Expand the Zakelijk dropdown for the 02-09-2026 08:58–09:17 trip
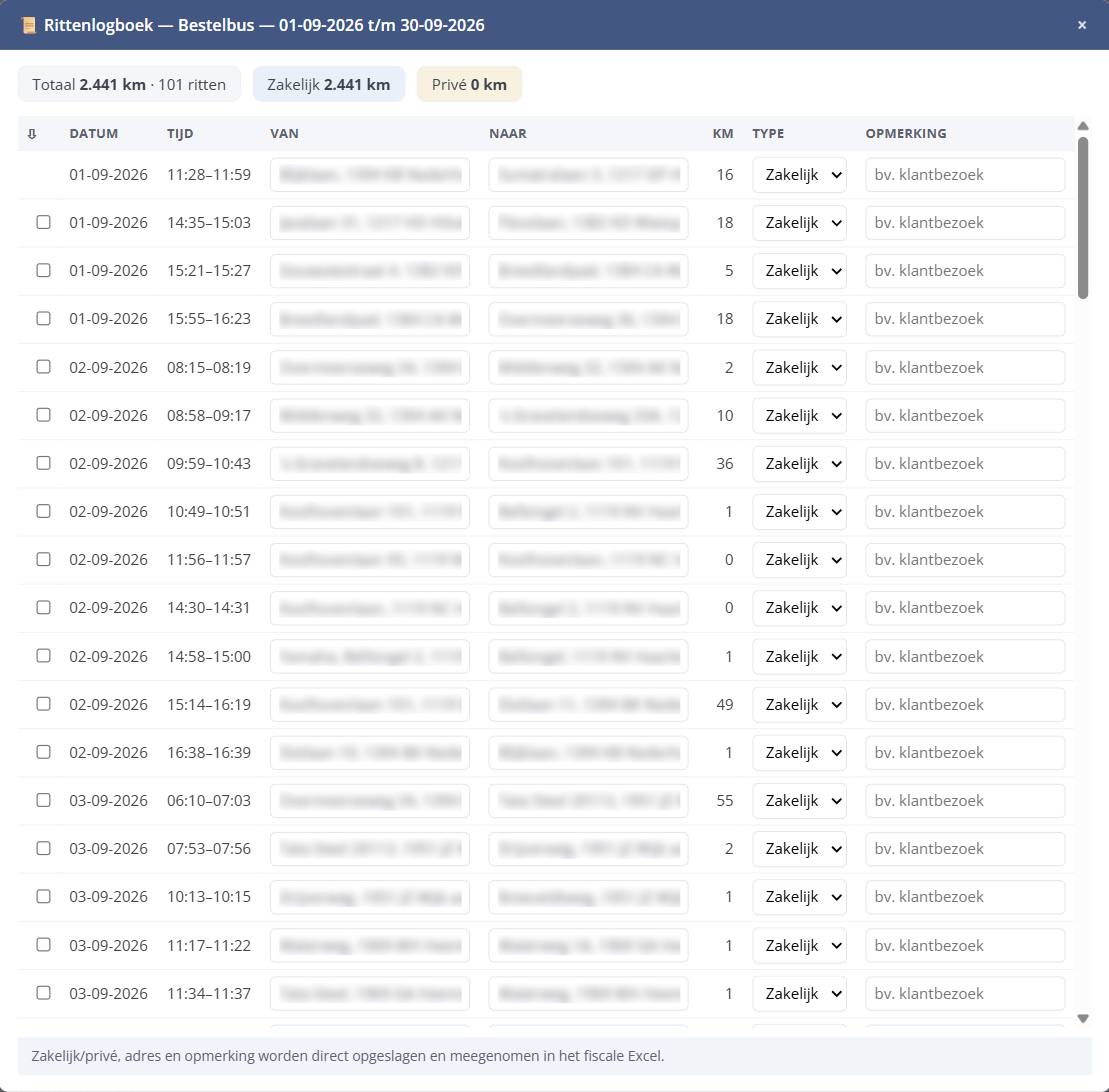 (x=799, y=416)
